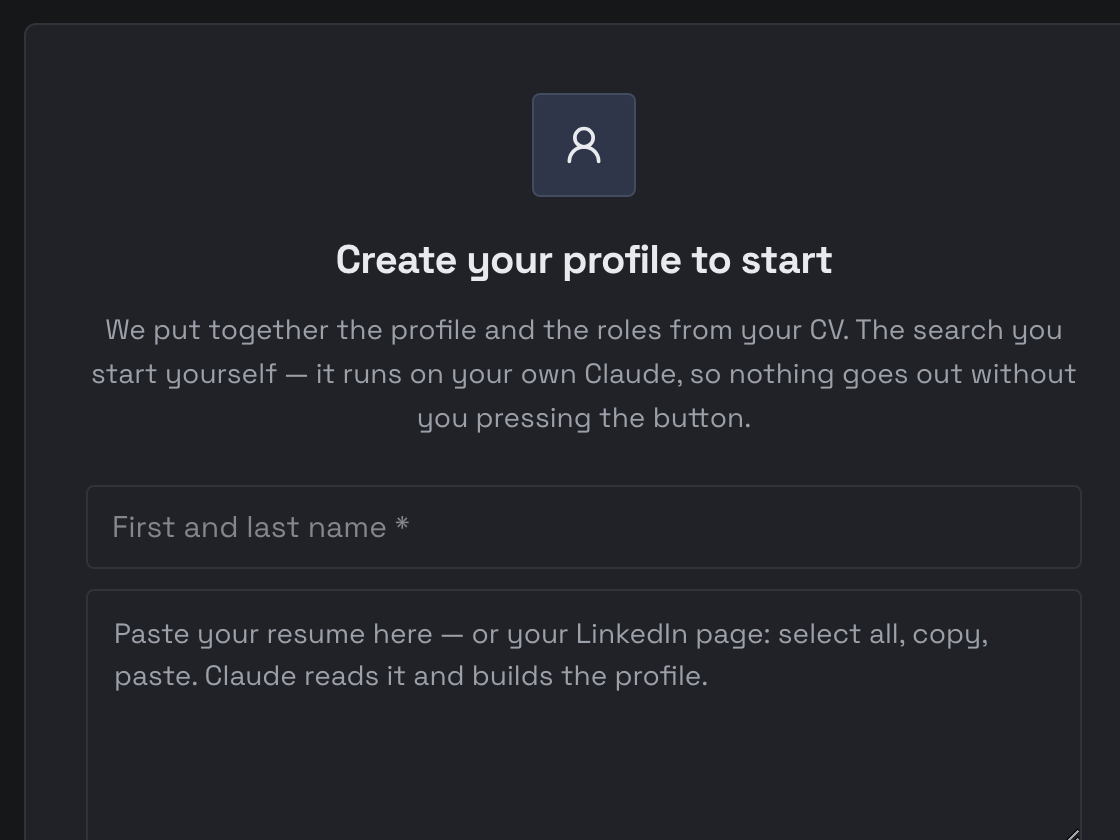Select the blue avatar placeholder tile

pos(584,145)
